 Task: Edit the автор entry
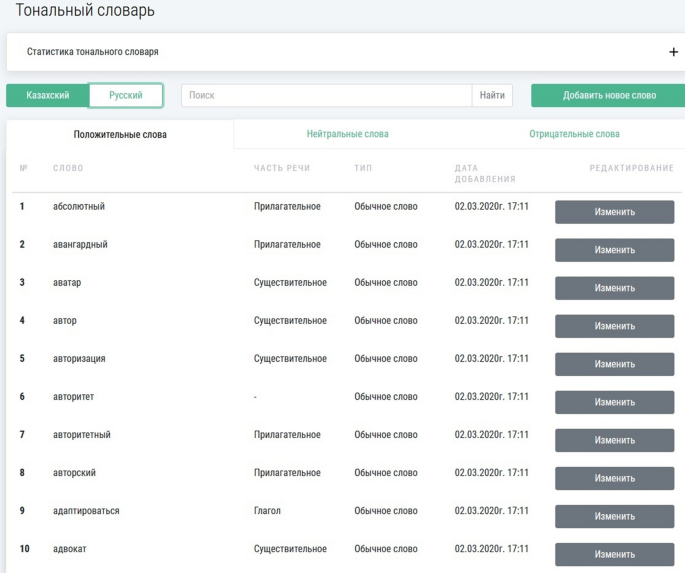(614, 326)
